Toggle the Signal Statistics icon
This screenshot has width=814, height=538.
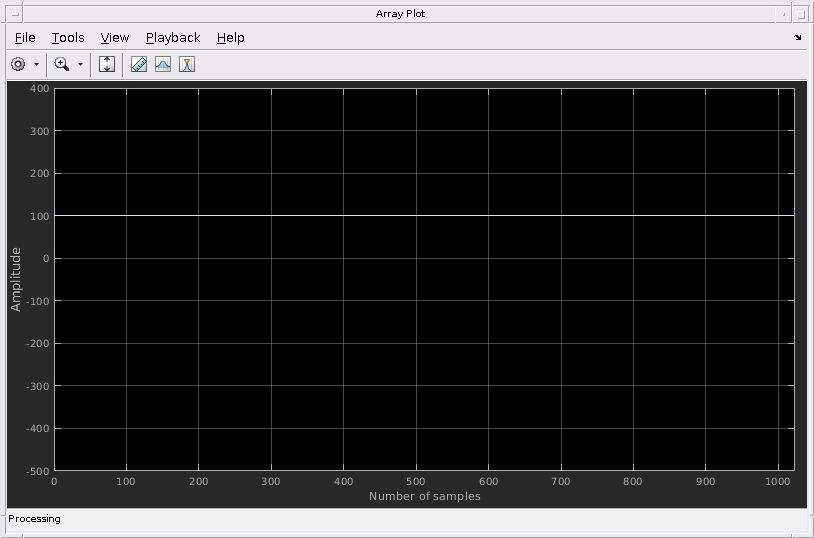coord(163,64)
